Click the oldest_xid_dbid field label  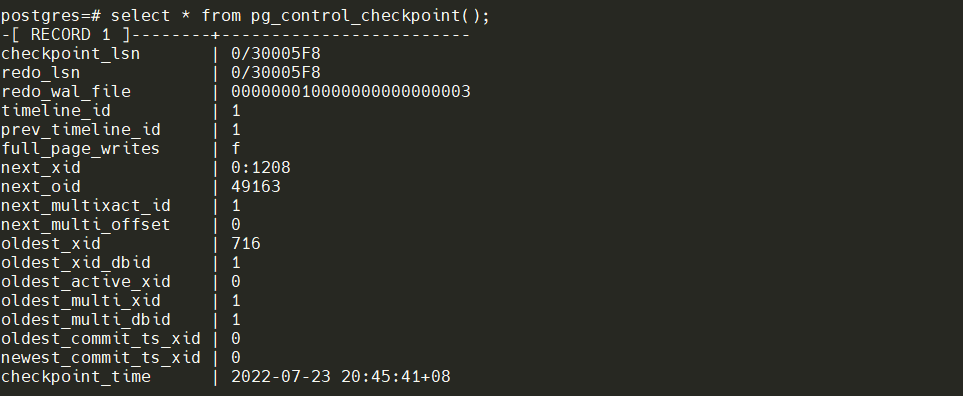[76, 263]
